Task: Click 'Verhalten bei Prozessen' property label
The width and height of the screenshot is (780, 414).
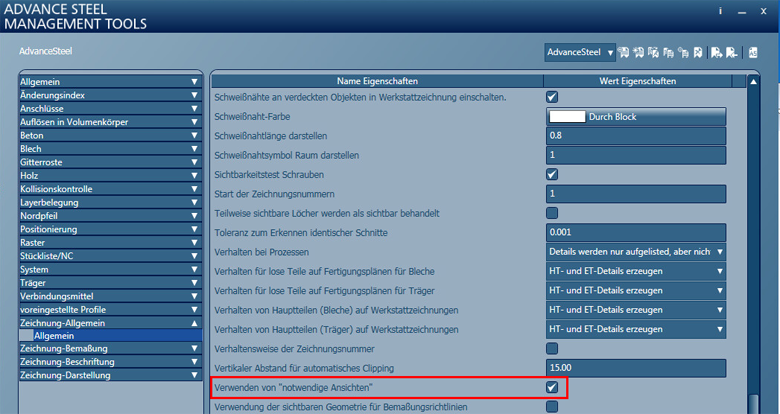Action: pyautogui.click(x=262, y=252)
